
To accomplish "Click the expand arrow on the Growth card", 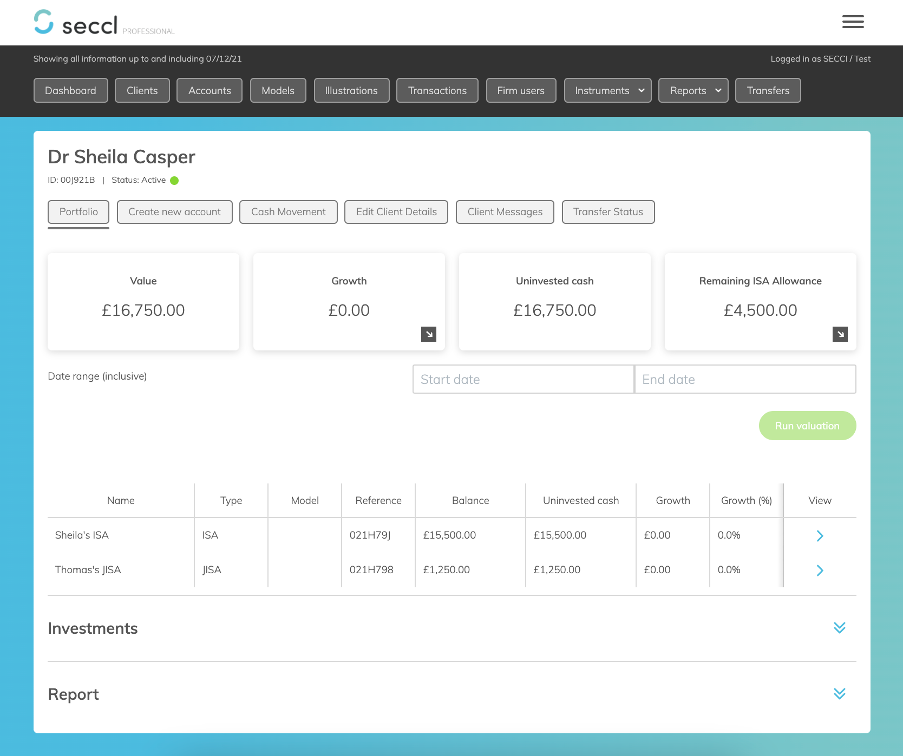I will pyautogui.click(x=429, y=334).
